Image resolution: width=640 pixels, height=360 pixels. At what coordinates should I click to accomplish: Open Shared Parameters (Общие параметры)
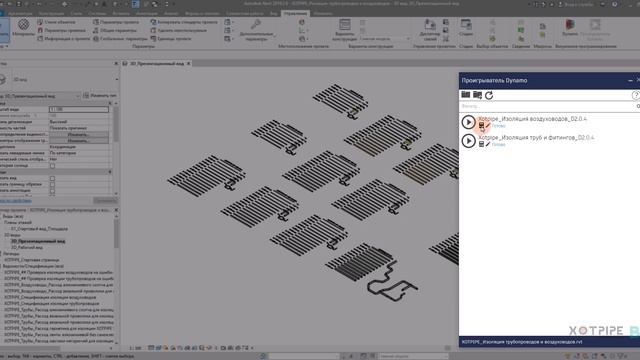click(115, 30)
